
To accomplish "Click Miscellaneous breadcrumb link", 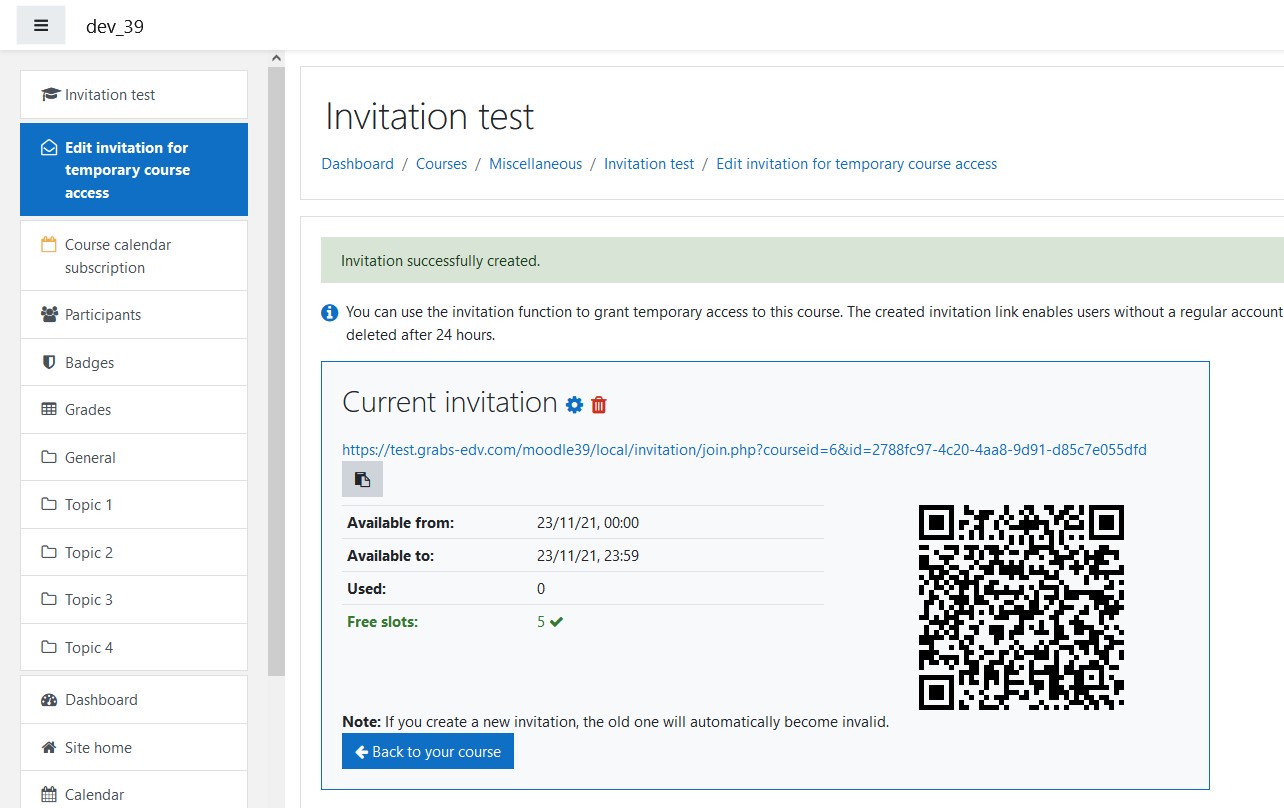I will click(x=535, y=164).
